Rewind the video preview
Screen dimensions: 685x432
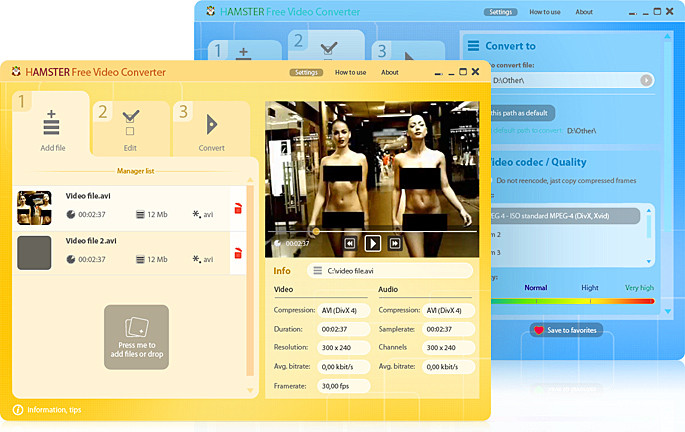pyautogui.click(x=349, y=243)
